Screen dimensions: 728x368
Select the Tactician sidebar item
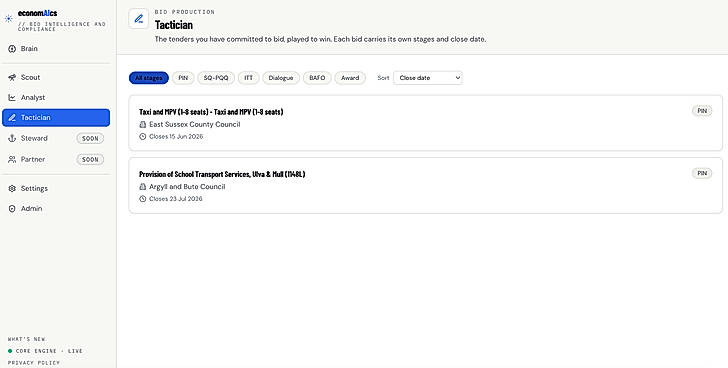pyautogui.click(x=56, y=117)
